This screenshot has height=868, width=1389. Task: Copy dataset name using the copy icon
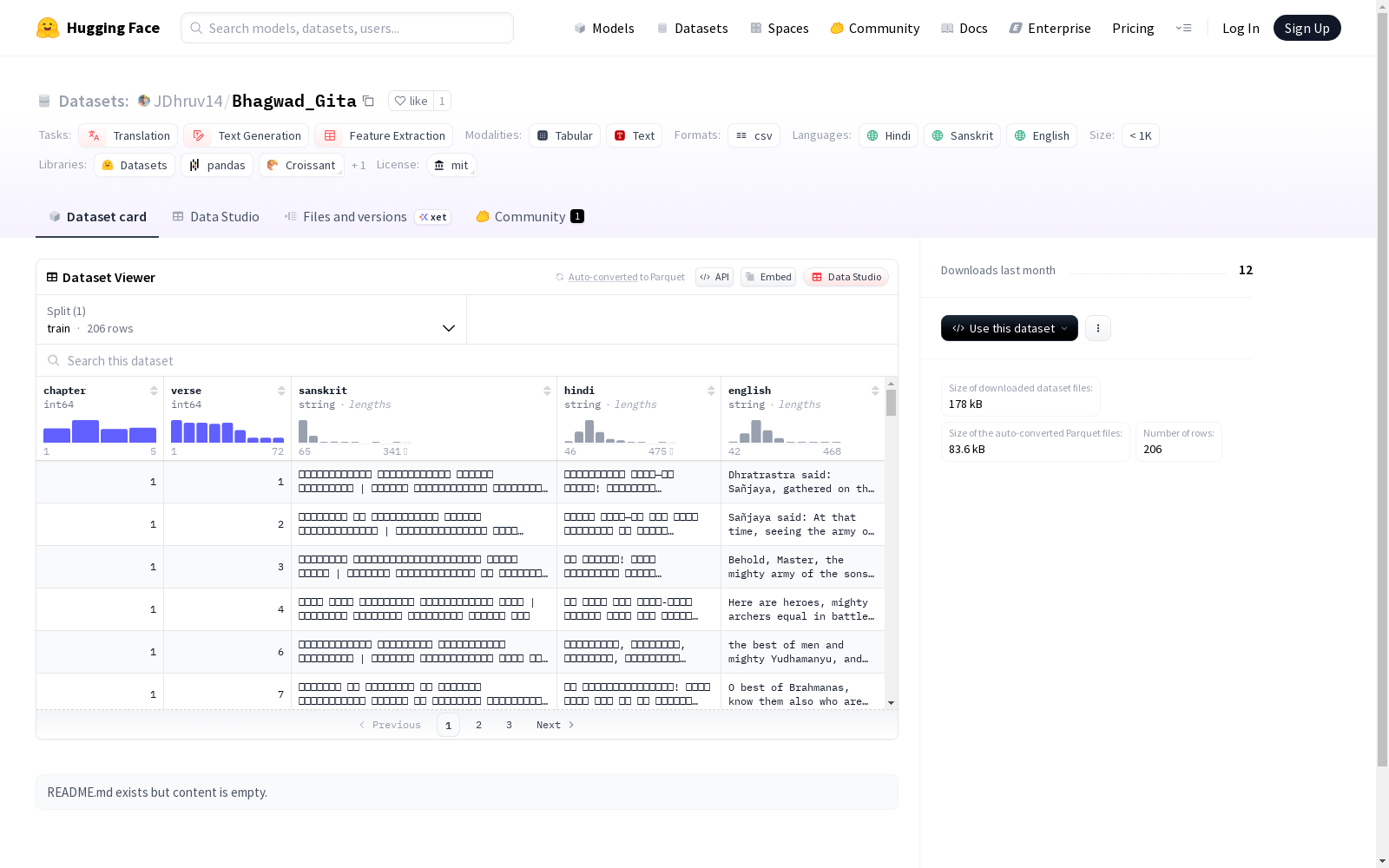(368, 101)
